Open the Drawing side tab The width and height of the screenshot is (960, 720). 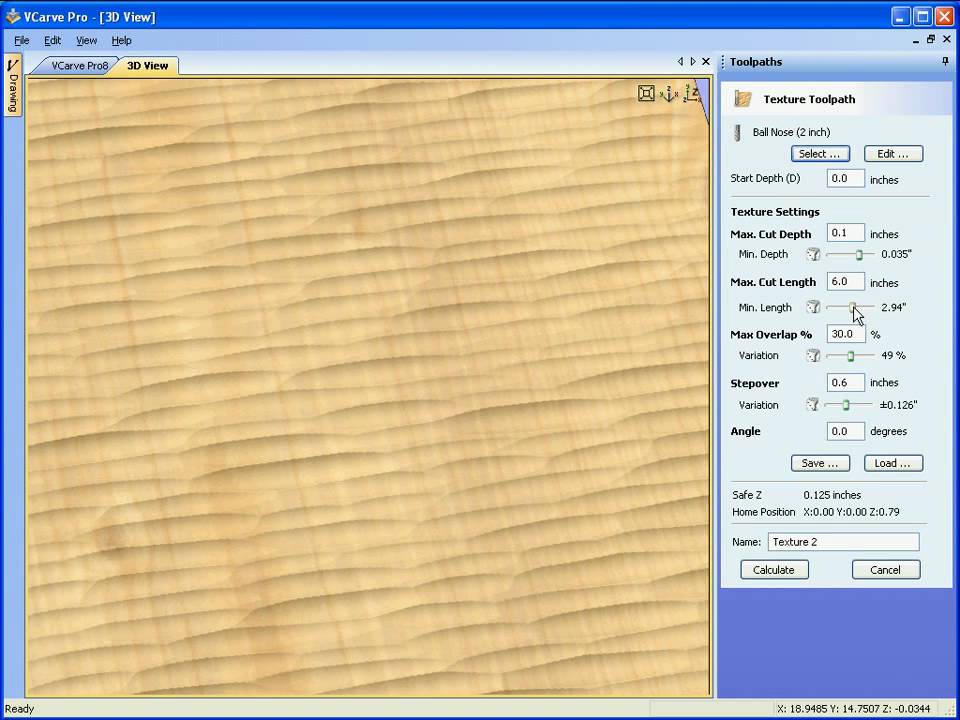pos(13,85)
